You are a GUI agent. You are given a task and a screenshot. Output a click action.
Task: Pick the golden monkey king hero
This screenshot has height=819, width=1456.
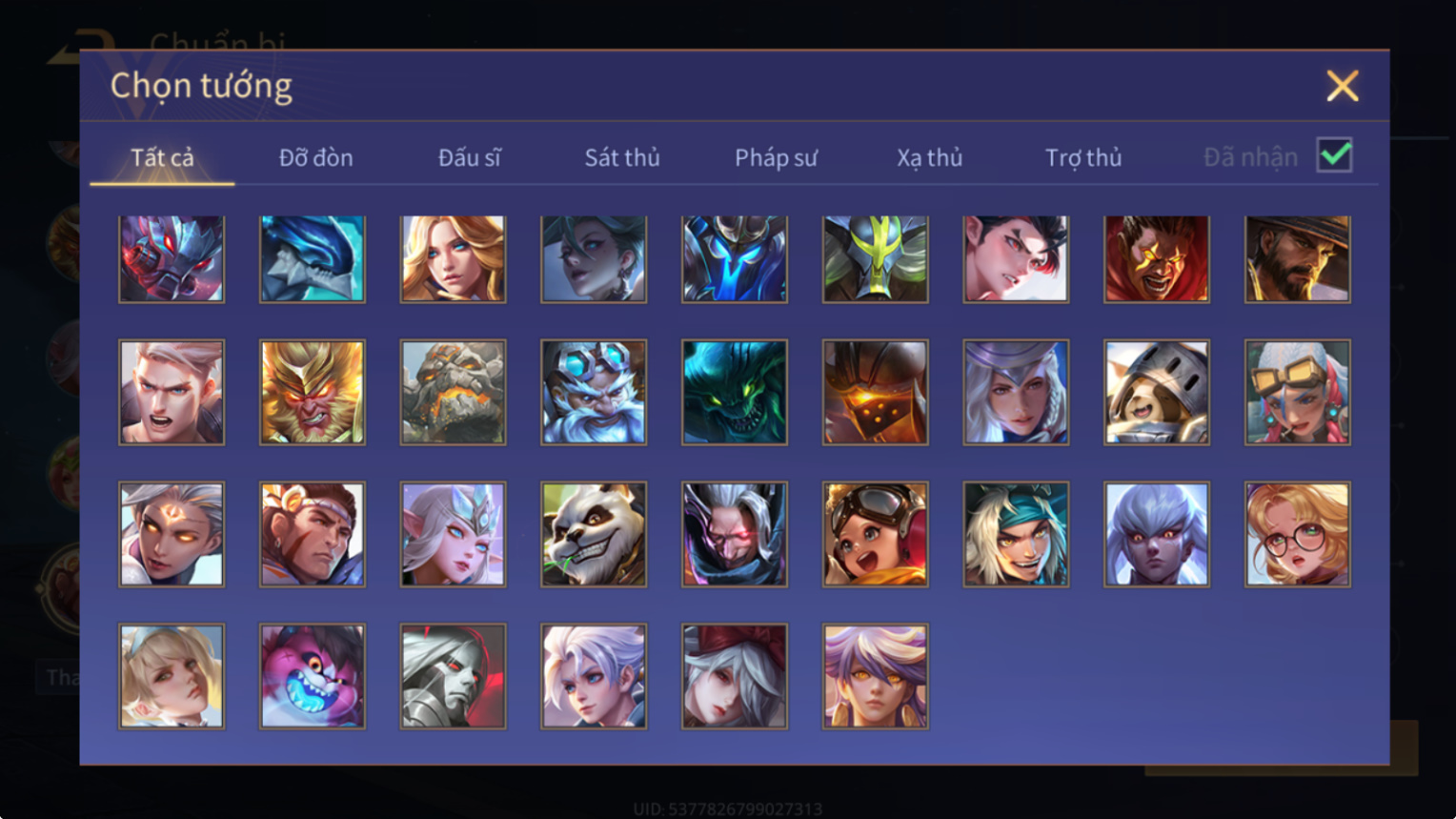pos(313,392)
